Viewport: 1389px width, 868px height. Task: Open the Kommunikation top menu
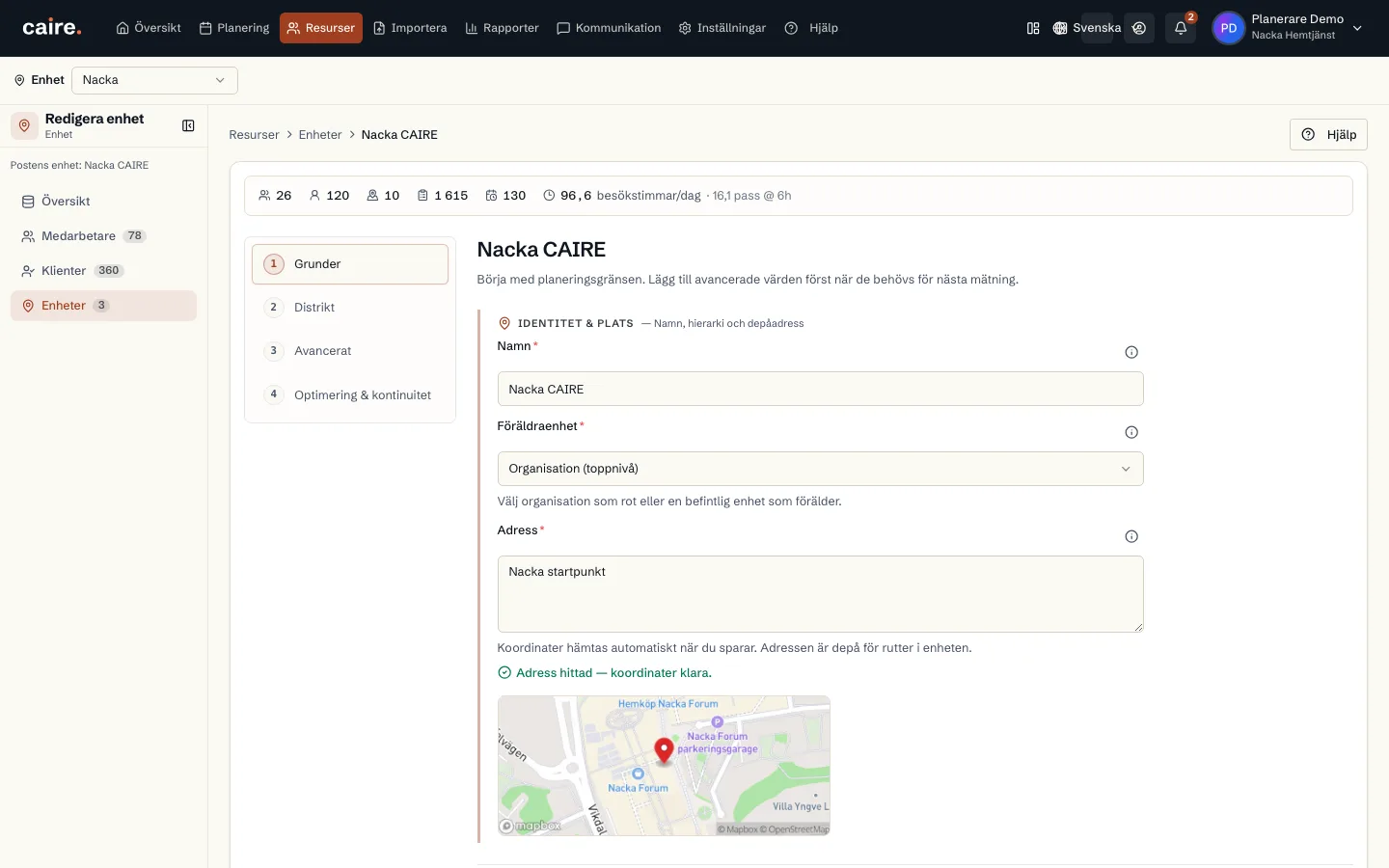[609, 28]
